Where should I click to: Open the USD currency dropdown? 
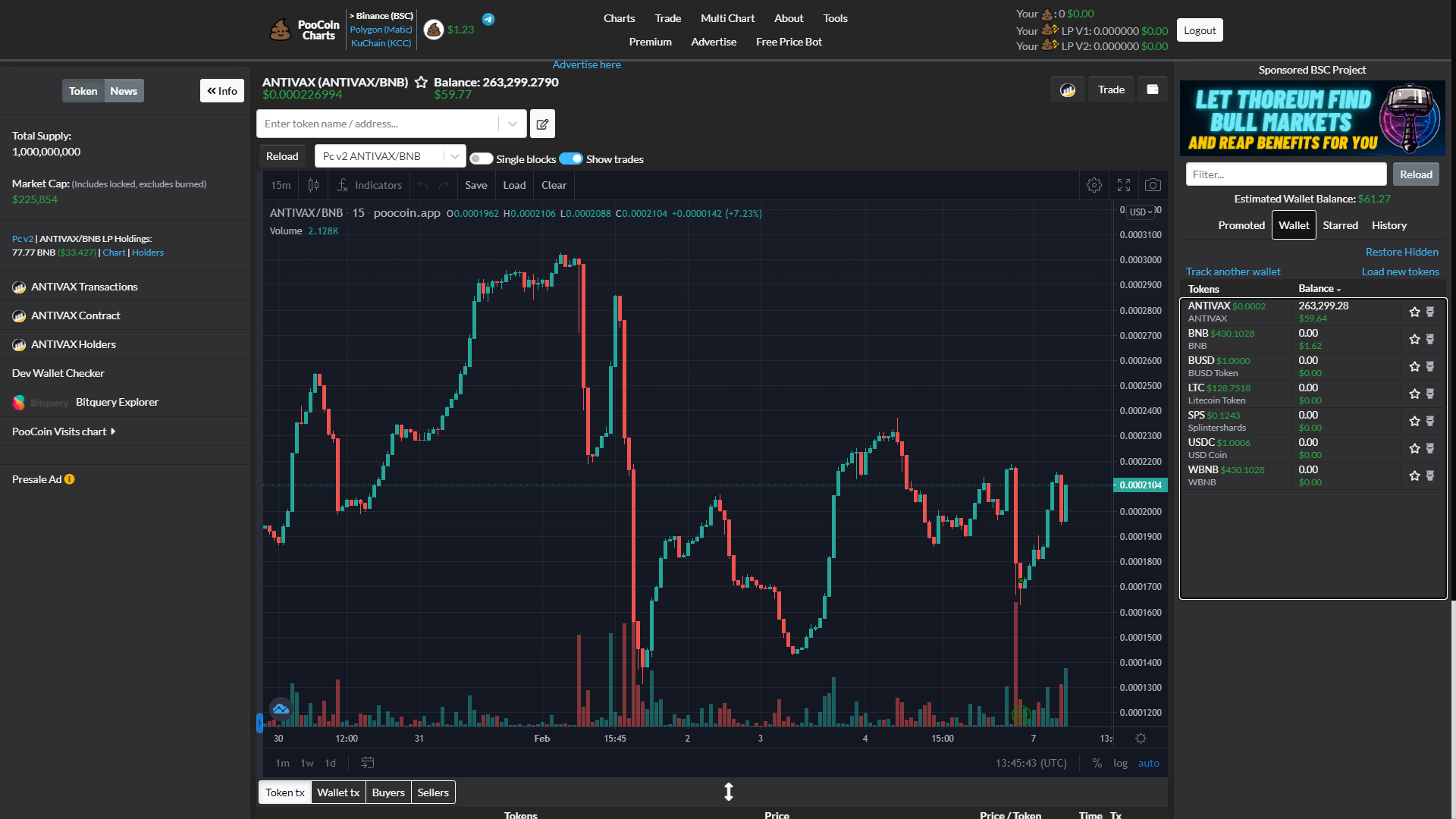point(1141,212)
